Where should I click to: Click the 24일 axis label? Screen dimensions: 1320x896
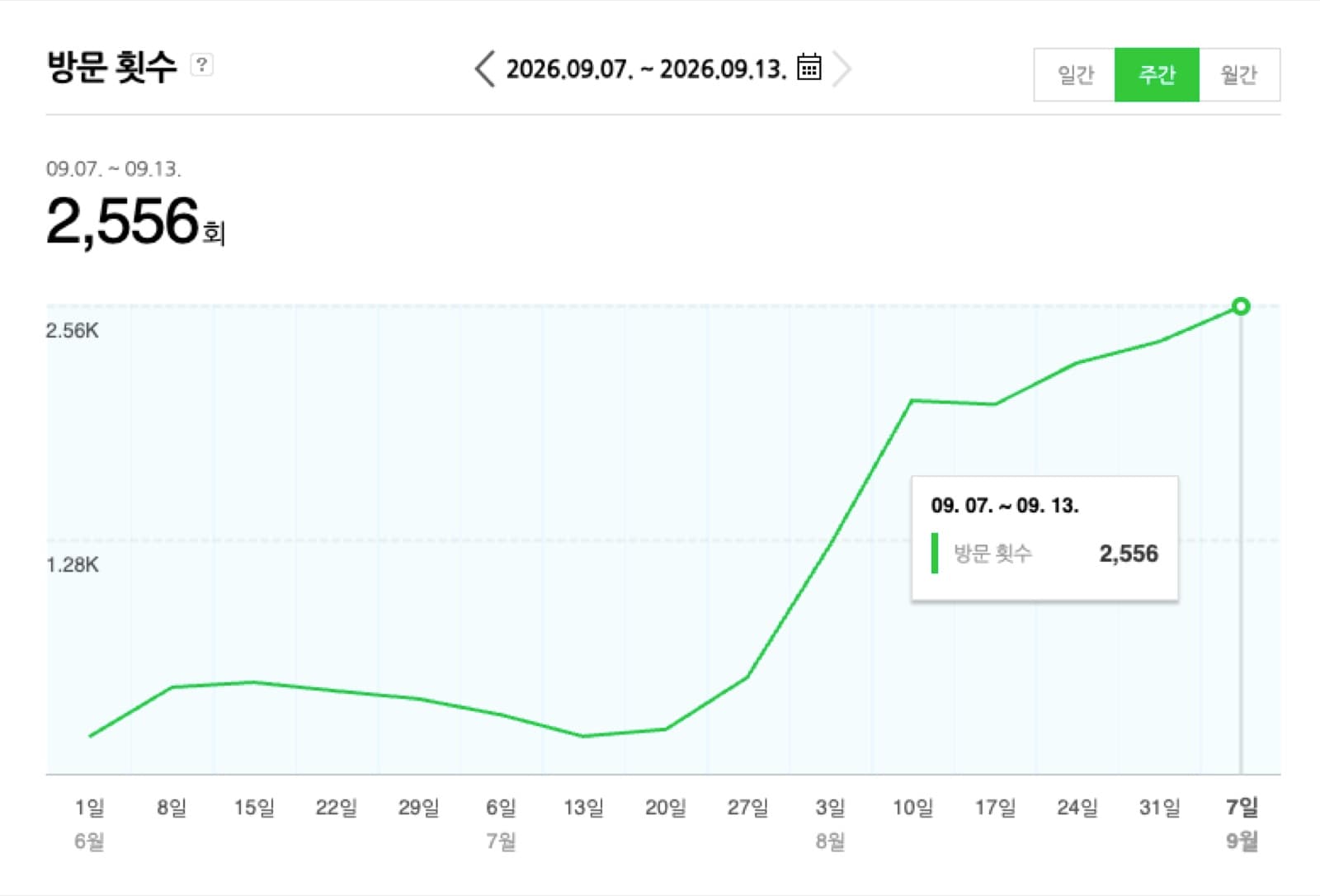click(1077, 807)
